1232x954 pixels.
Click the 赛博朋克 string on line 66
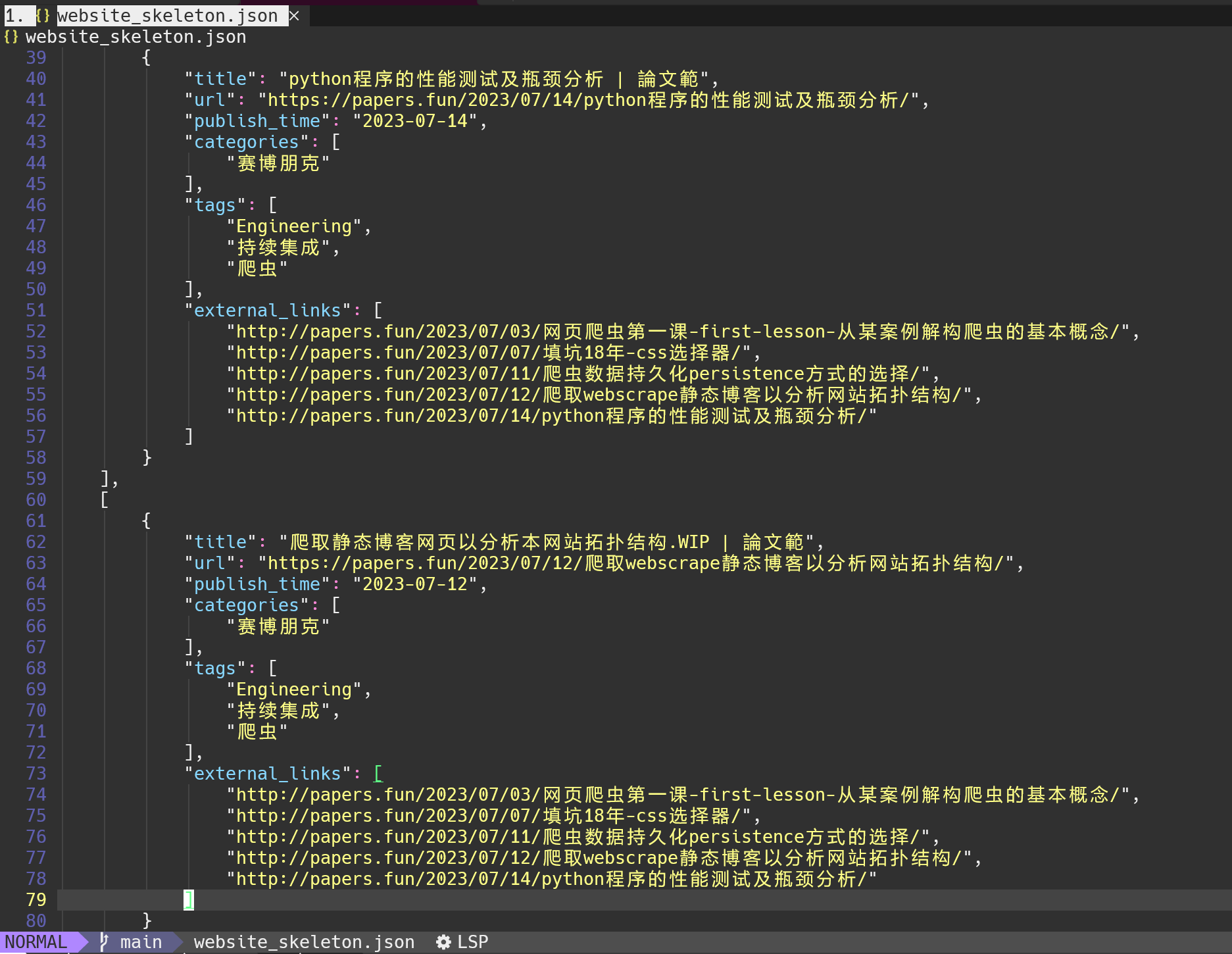[278, 626]
